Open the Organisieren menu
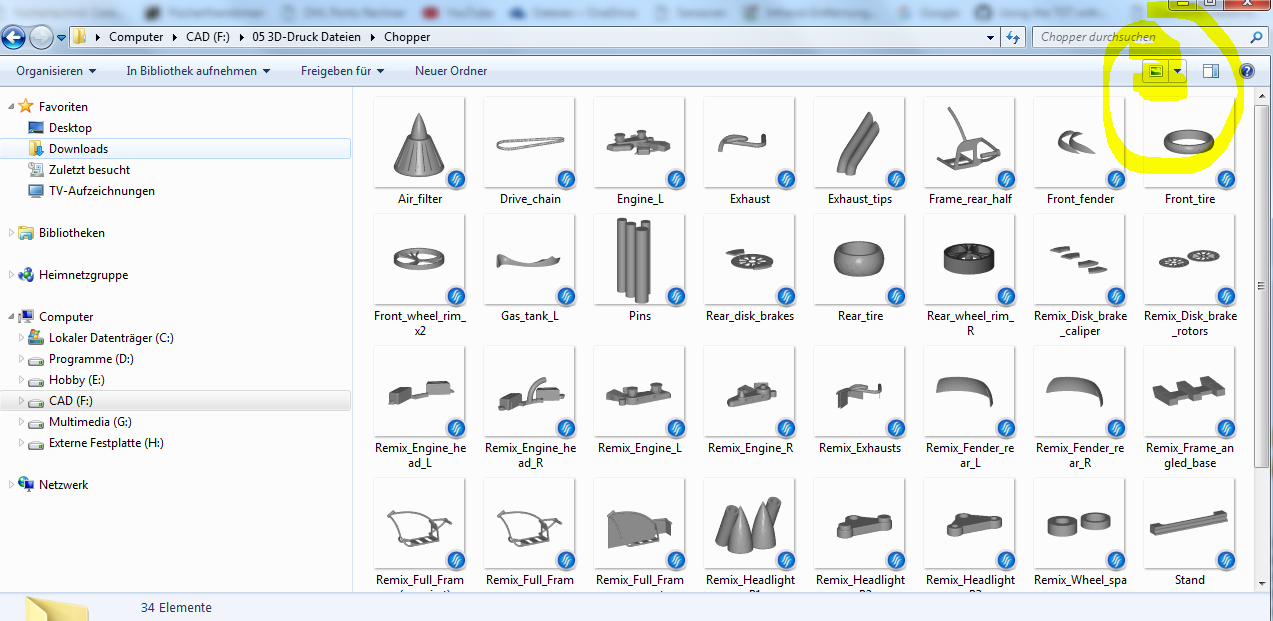The height and width of the screenshot is (621, 1273). [x=56, y=71]
